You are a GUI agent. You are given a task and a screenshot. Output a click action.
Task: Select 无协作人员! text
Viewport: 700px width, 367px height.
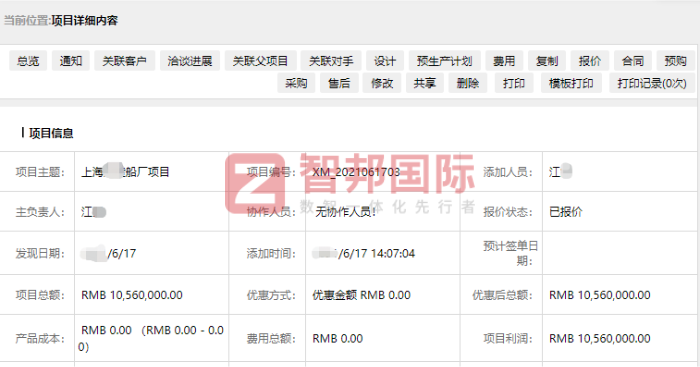click(x=346, y=212)
